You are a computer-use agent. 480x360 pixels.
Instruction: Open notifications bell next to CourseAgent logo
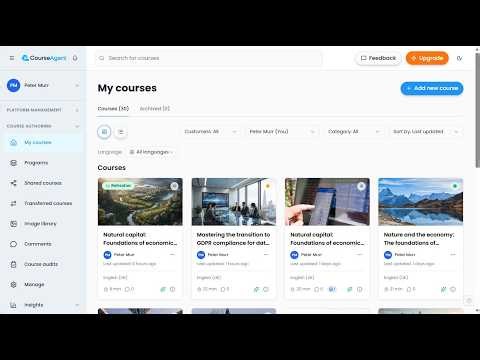pos(75,58)
